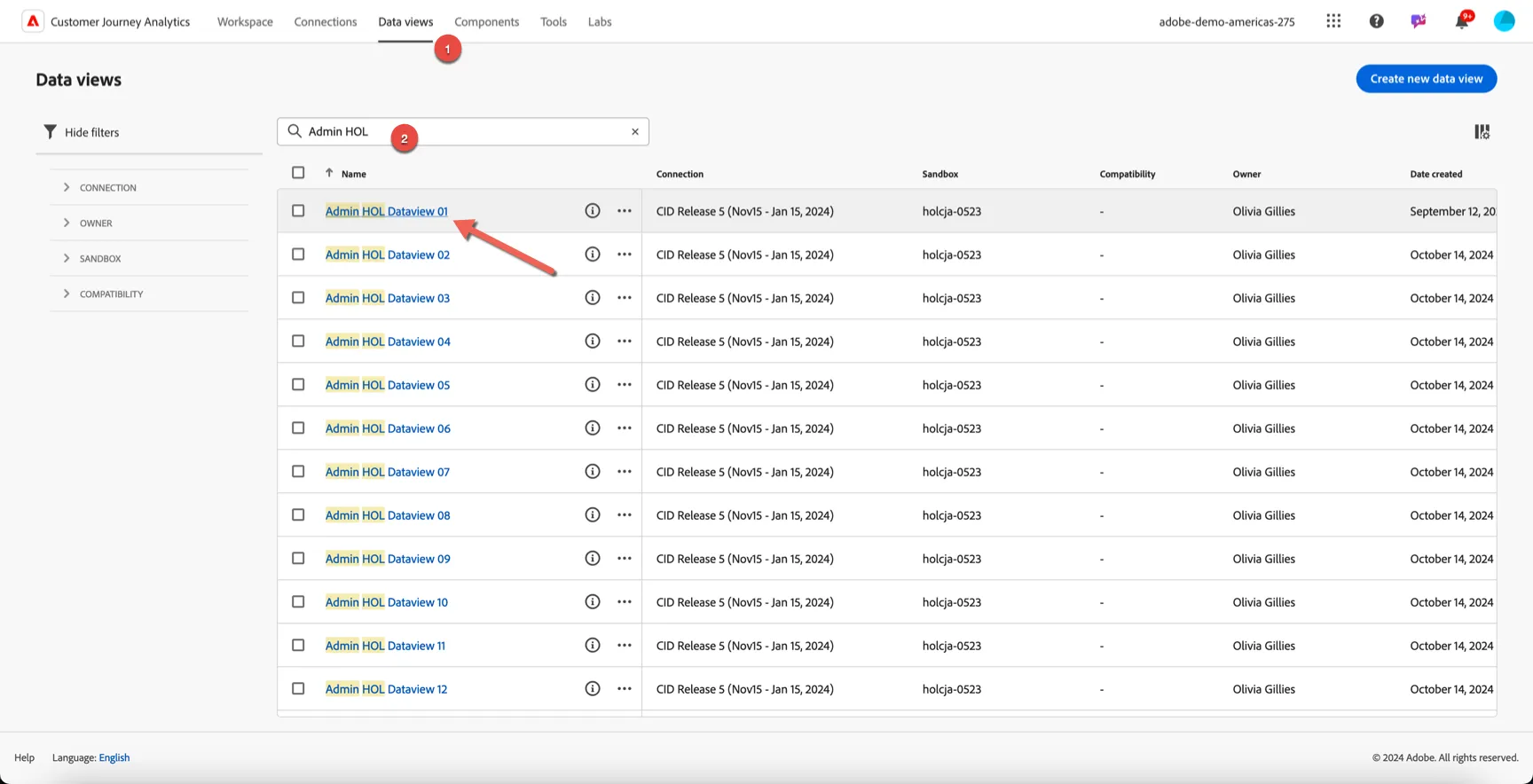Open the column settings icon
Viewport: 1533px width, 784px height.
coord(1482,131)
